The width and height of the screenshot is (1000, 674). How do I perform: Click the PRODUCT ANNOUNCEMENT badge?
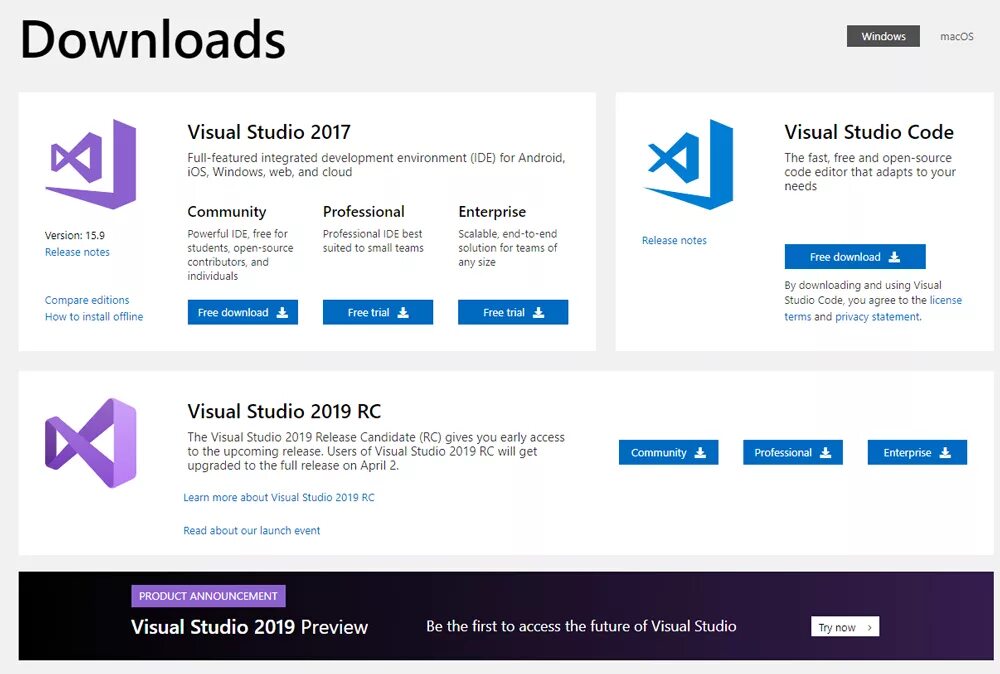pos(209,596)
